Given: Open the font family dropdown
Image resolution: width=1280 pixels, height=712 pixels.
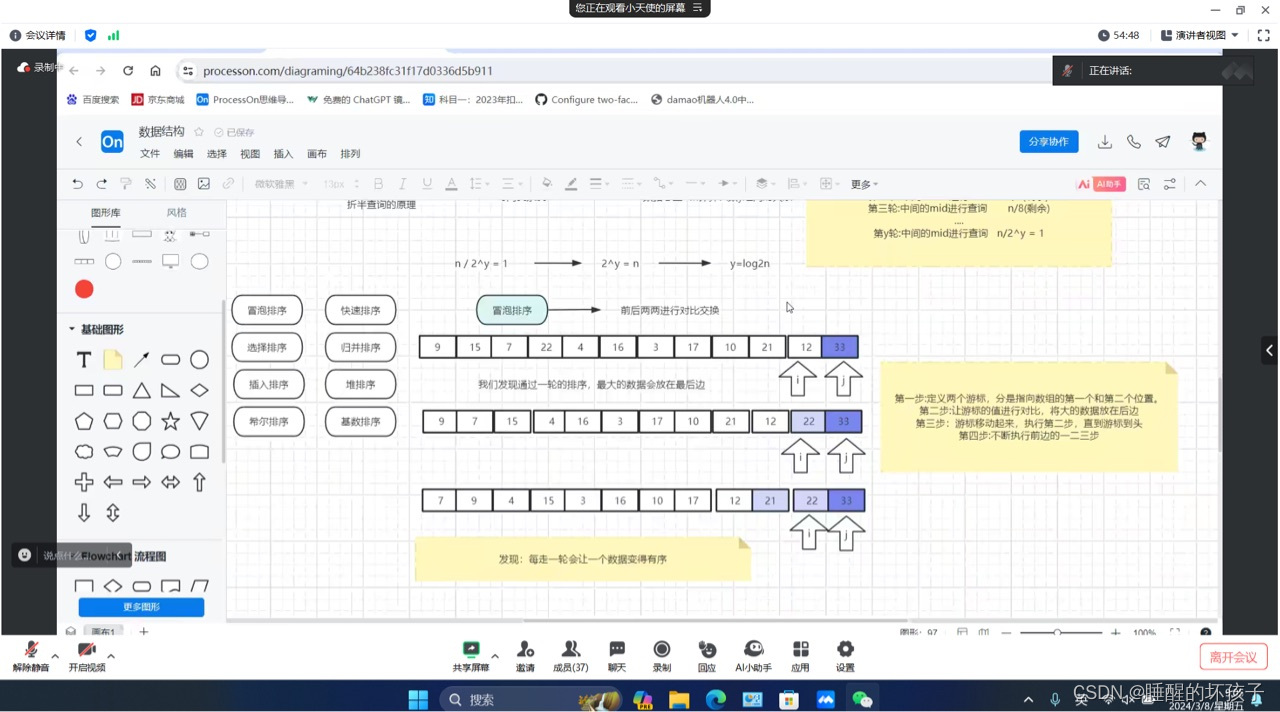Looking at the screenshot, I should (x=281, y=184).
